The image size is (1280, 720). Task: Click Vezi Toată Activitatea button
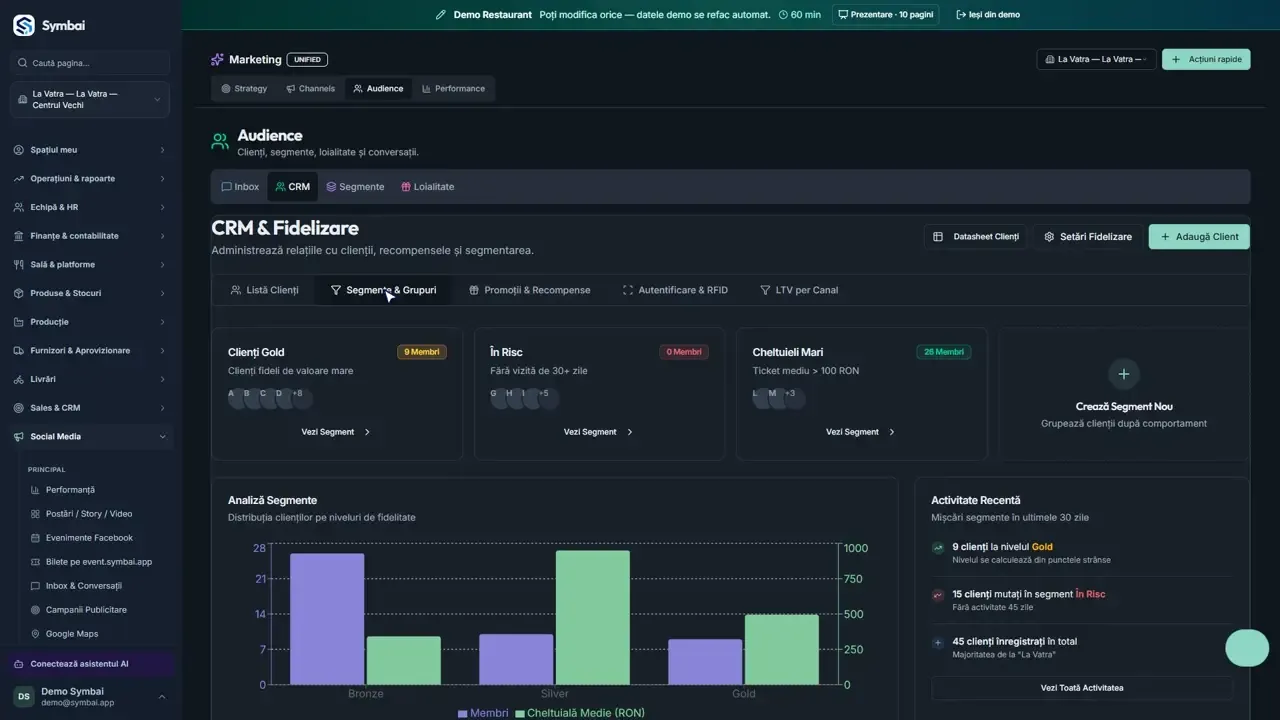coord(1082,688)
